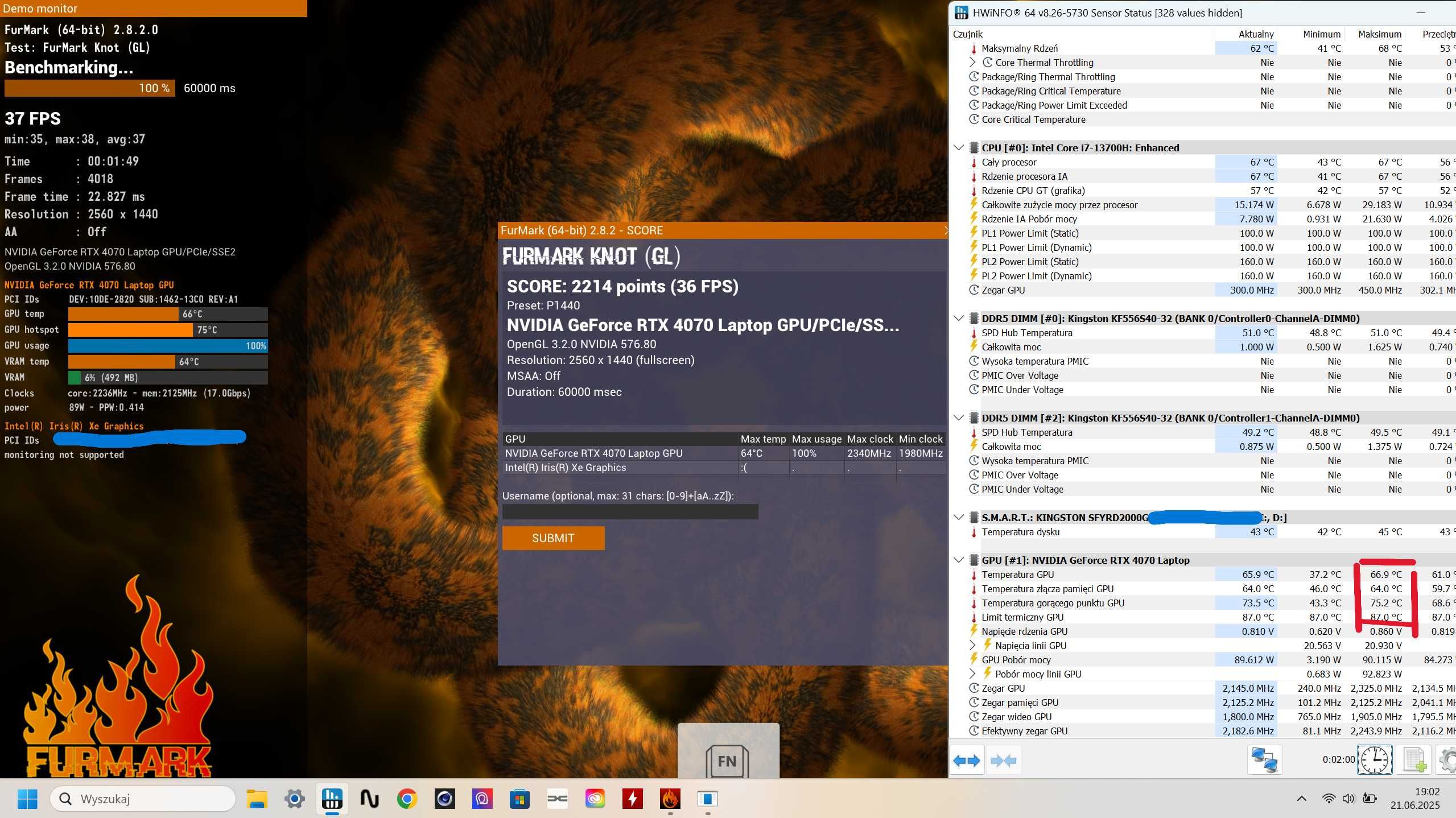This screenshot has height=818, width=1456.
Task: Show hidden system tray icons
Action: coord(1301,799)
